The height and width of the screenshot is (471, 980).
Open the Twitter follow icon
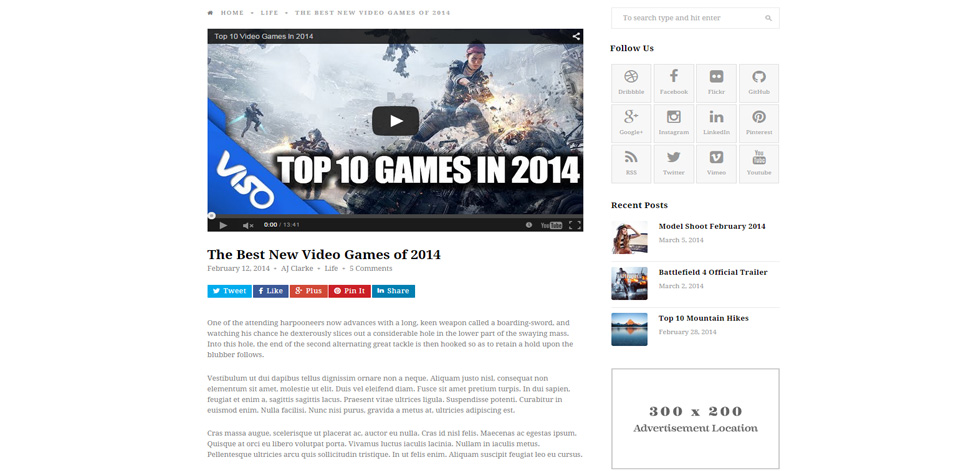tap(674, 164)
